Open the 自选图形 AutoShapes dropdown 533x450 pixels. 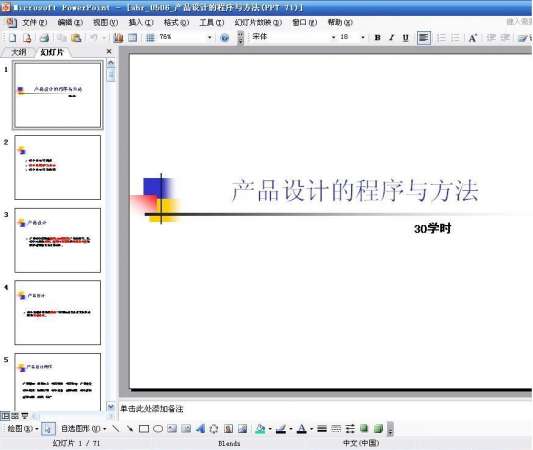pos(84,429)
